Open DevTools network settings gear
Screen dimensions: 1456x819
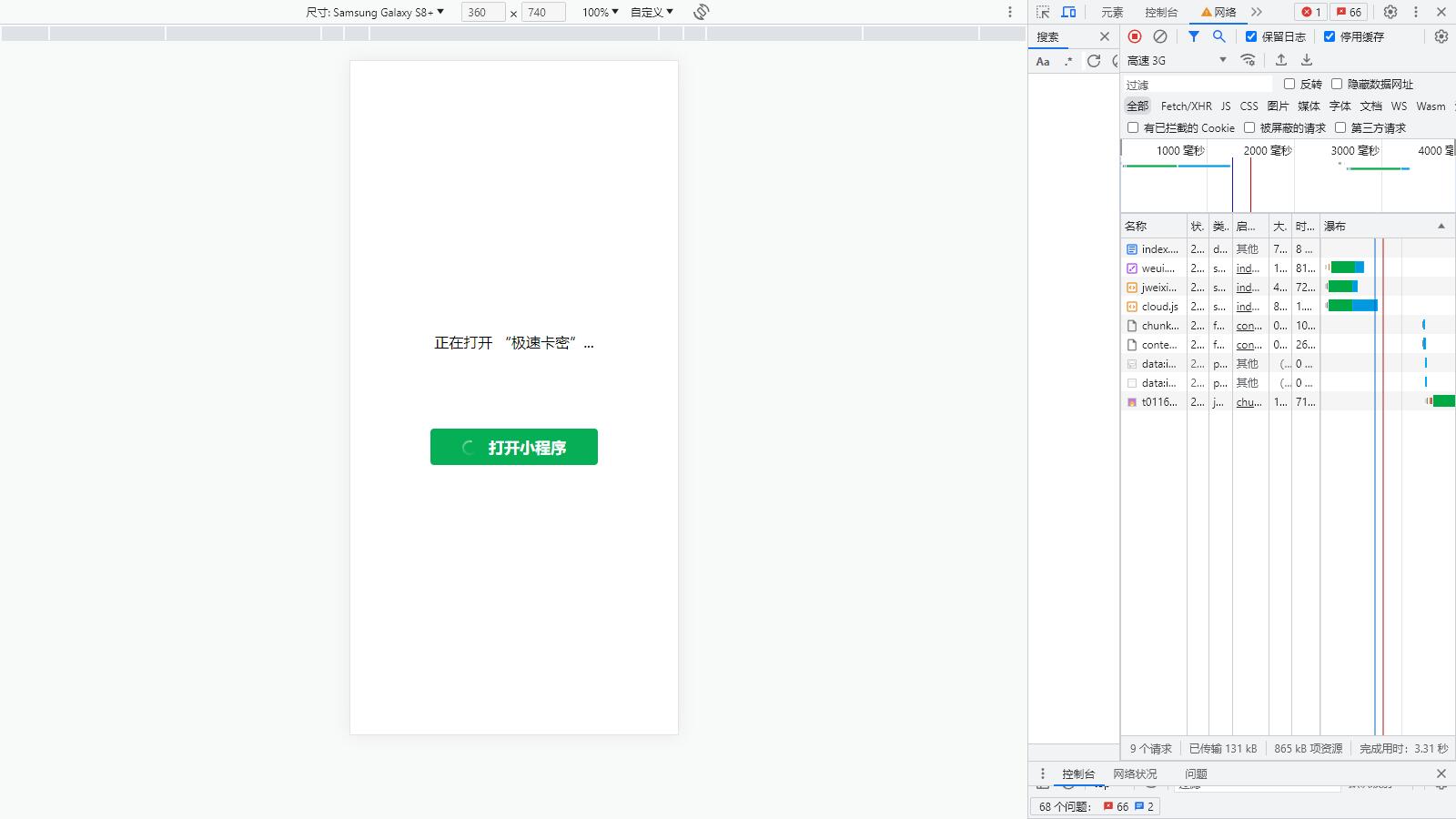point(1441,36)
